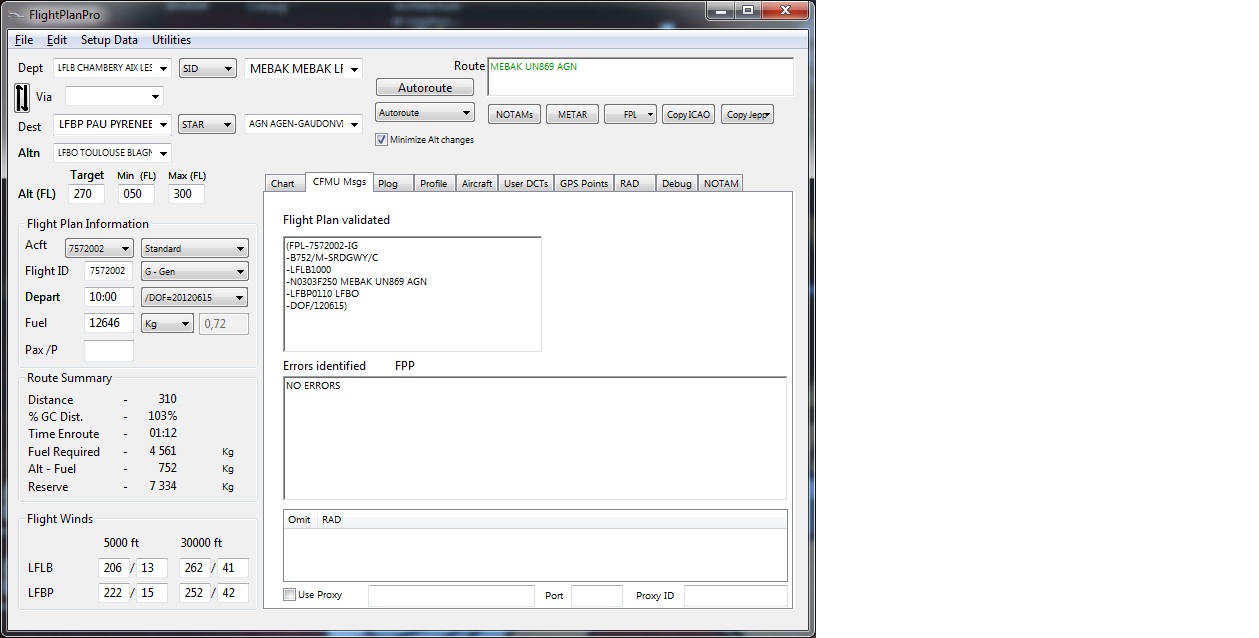Click the Port input field
The width and height of the screenshot is (1259, 638).
(597, 596)
